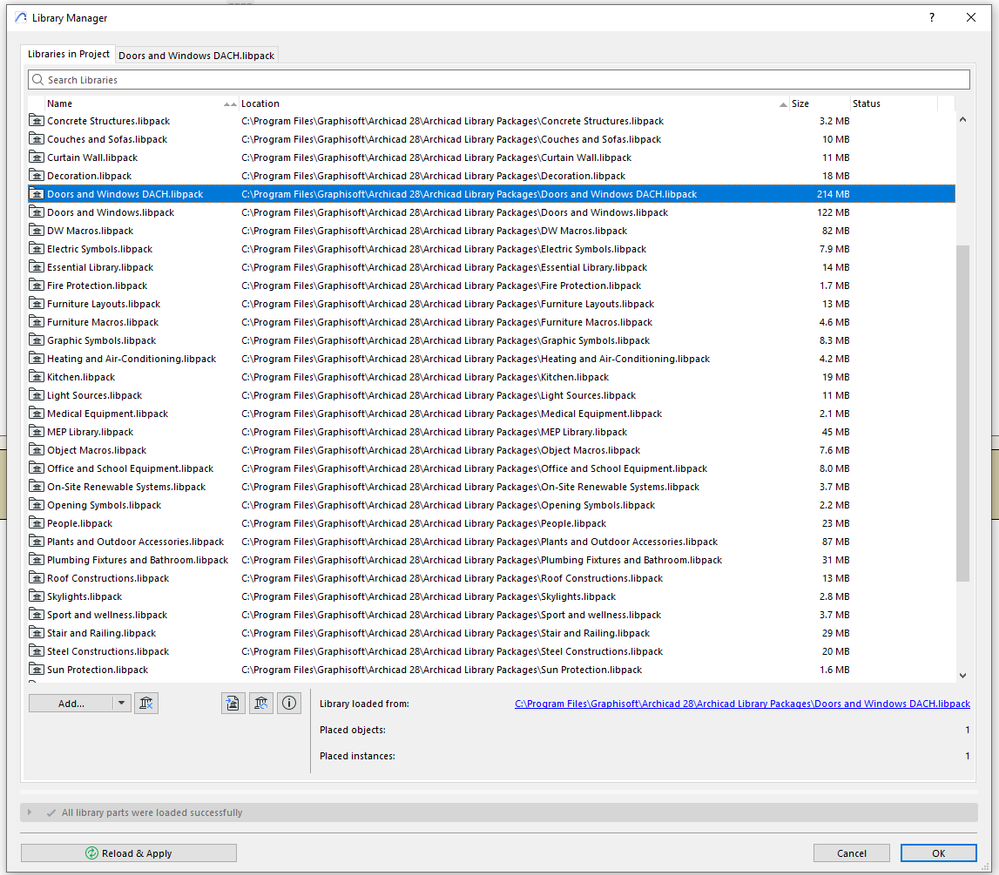Screen dimensions: 999x875
Task: Click the DW Macros.libpack library icon
Action: (36, 230)
